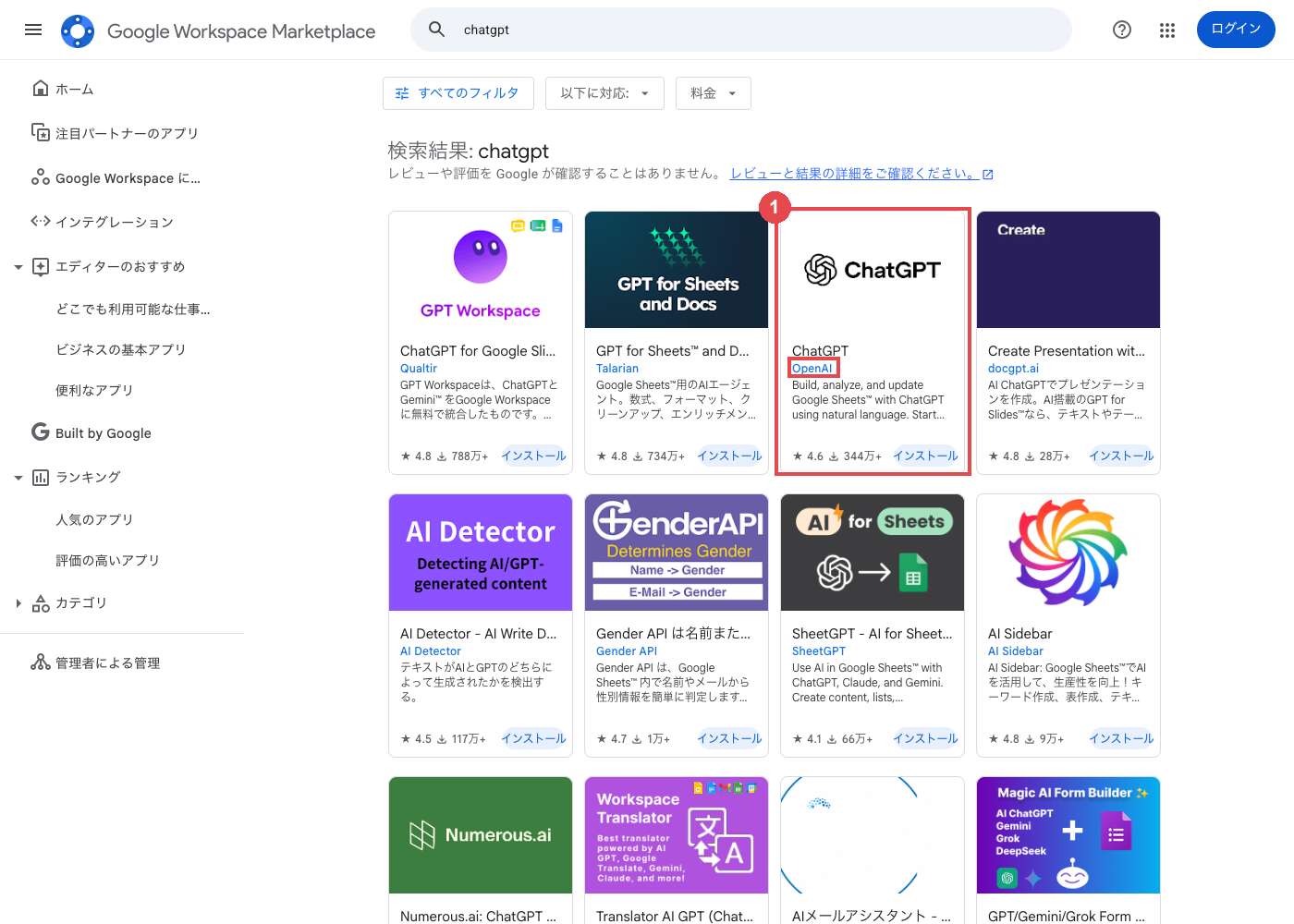
Task: Select ビジネスの基本アプリ in sidebar
Action: click(121, 349)
